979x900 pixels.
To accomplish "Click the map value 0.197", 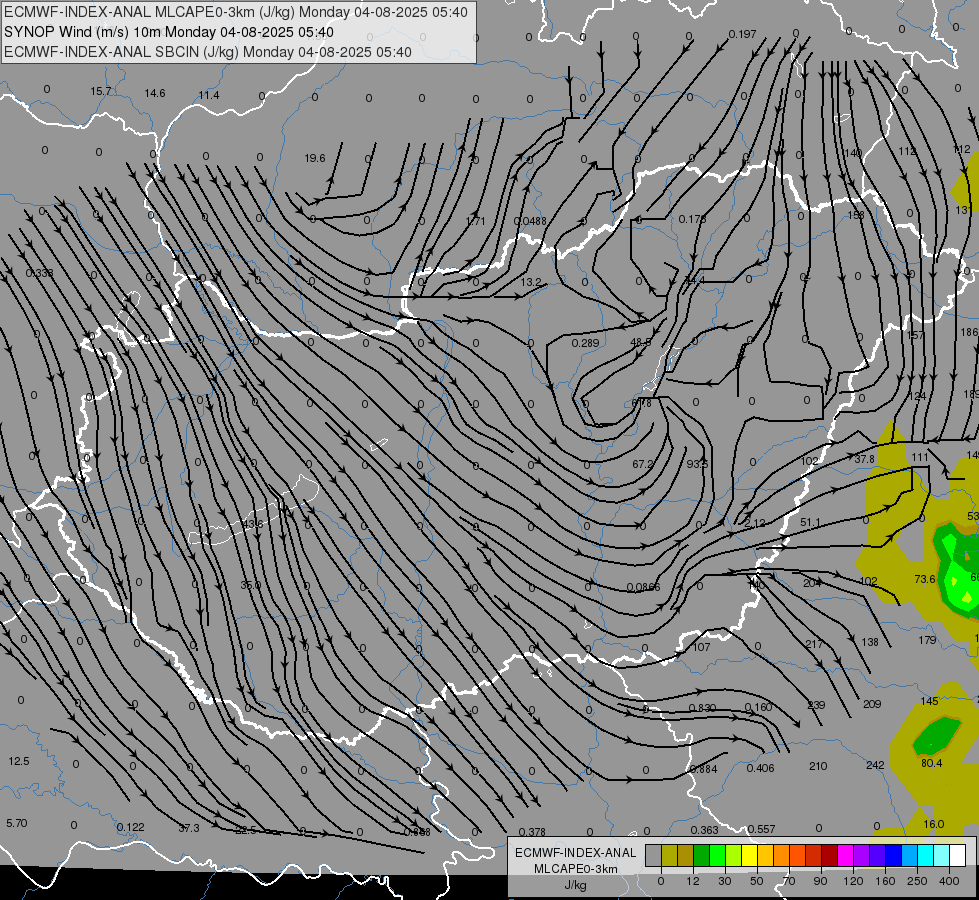I will click(x=742, y=34).
